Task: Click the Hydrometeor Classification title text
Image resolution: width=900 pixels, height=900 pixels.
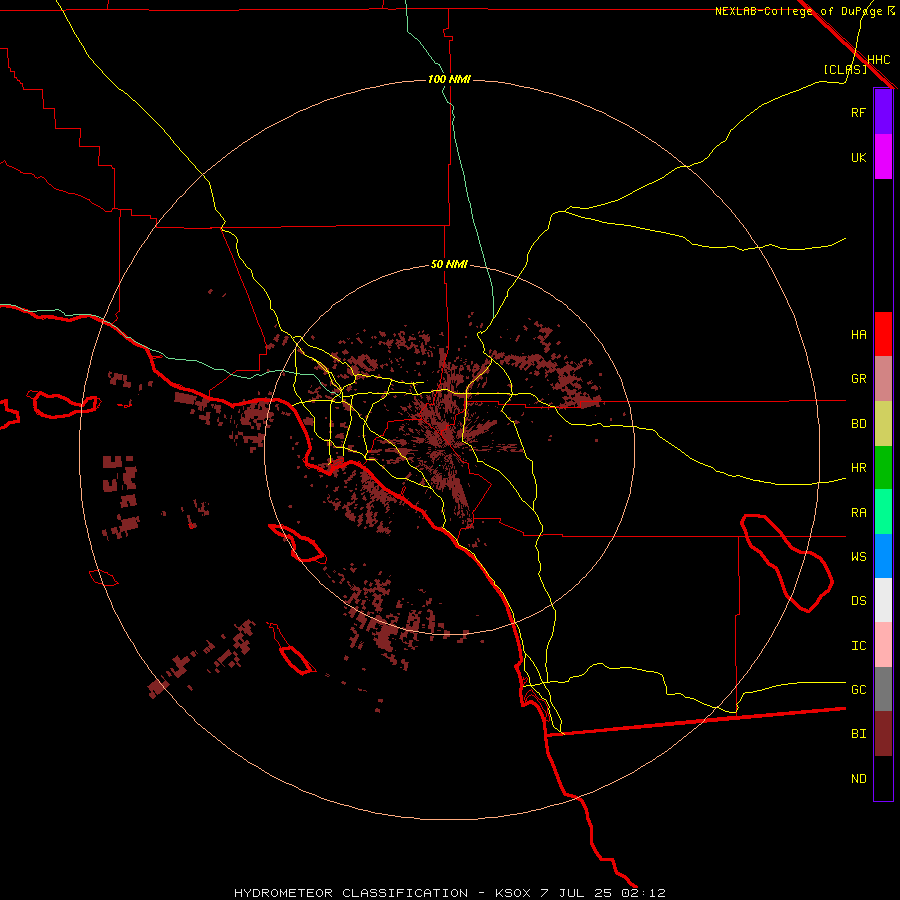Action: 351,893
